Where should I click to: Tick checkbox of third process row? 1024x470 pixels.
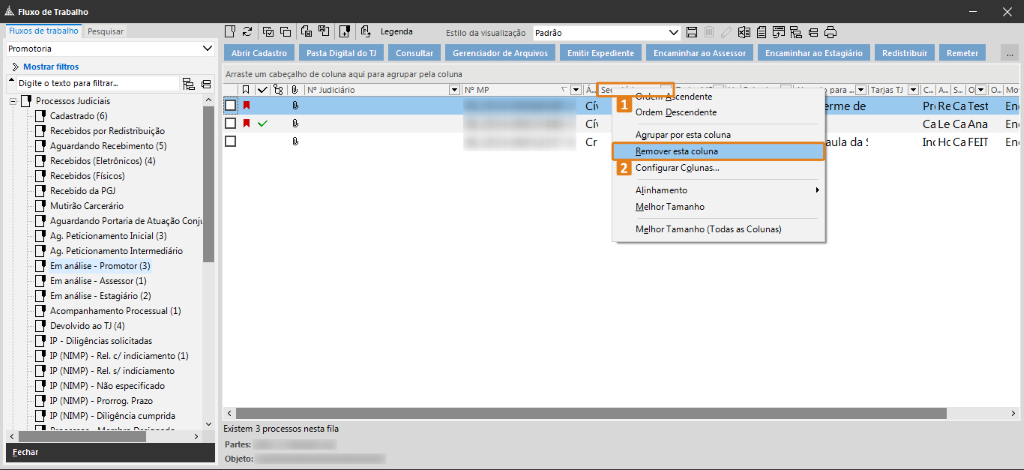point(231,141)
